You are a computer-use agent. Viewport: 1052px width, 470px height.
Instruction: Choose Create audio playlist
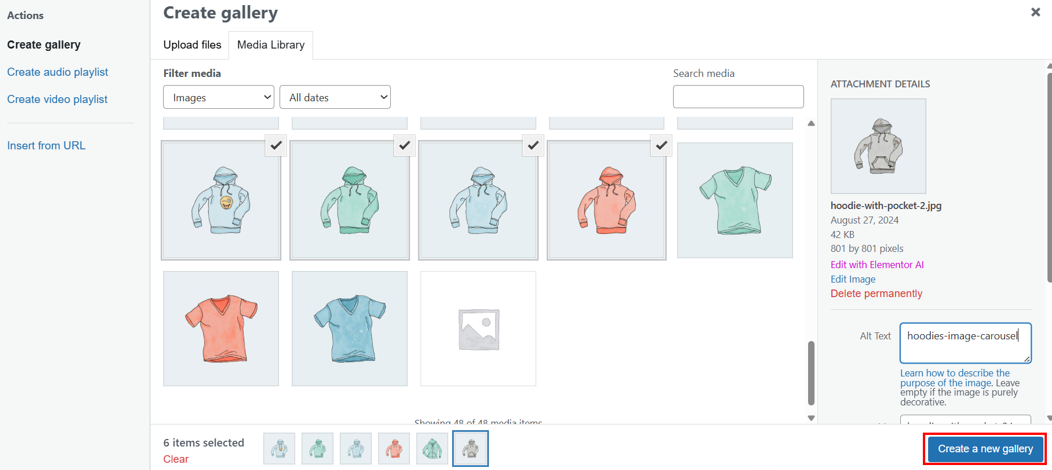tap(58, 72)
